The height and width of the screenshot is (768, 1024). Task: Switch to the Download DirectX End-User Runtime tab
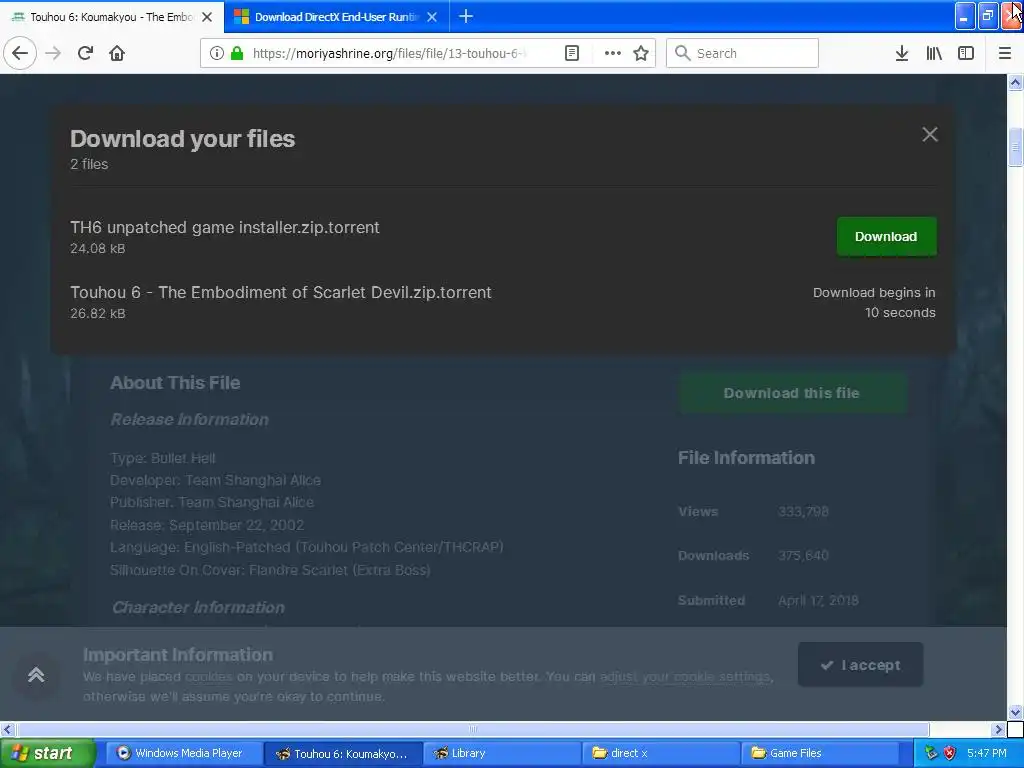(x=336, y=17)
